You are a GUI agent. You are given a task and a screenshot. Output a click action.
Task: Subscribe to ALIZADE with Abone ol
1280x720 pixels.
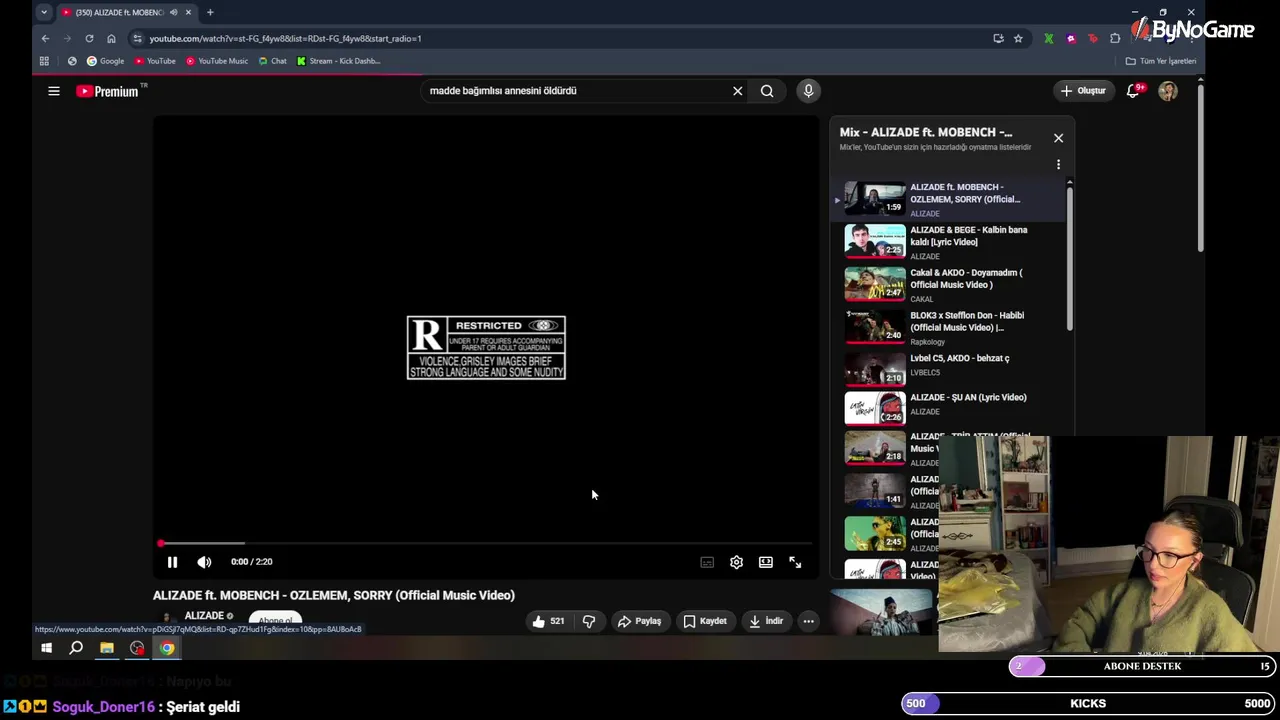(275, 621)
